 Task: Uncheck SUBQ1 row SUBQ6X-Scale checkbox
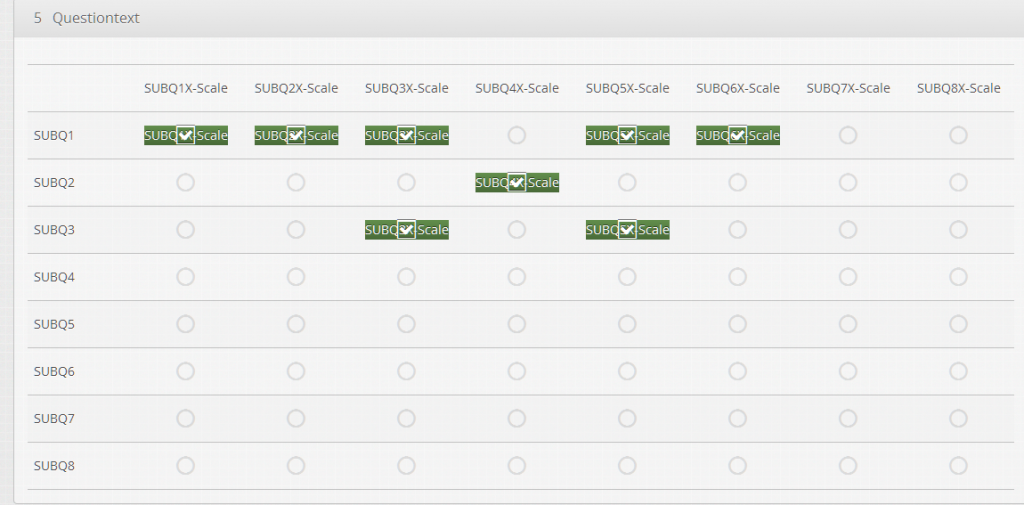pos(737,135)
